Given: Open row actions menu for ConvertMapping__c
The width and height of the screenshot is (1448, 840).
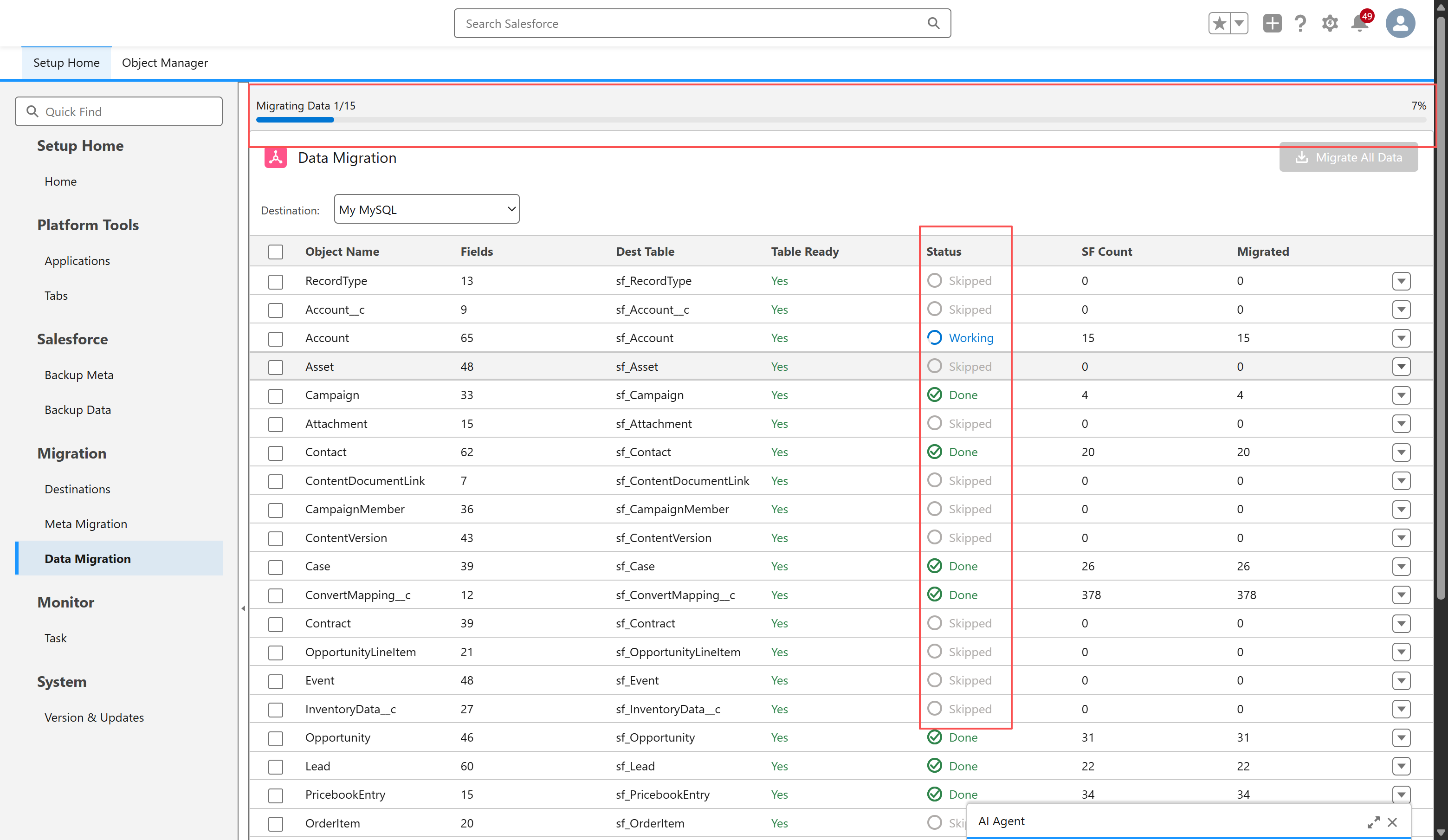Looking at the screenshot, I should (x=1401, y=594).
